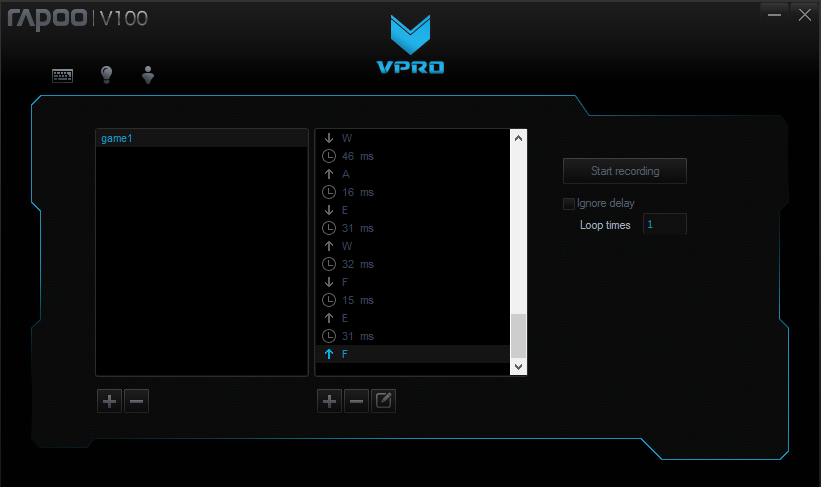
Task: Click the action list scroll up arrow
Action: [x=518, y=138]
